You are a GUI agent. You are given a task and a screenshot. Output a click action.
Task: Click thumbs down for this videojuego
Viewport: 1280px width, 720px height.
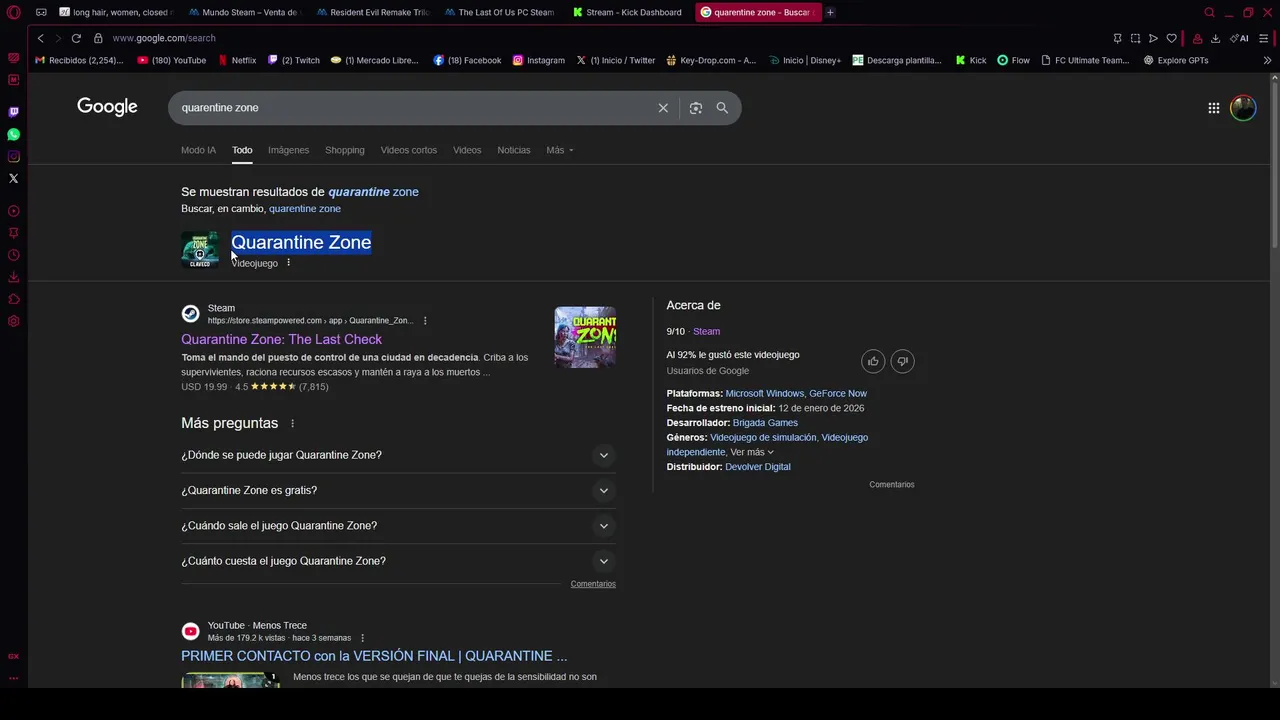coord(902,361)
